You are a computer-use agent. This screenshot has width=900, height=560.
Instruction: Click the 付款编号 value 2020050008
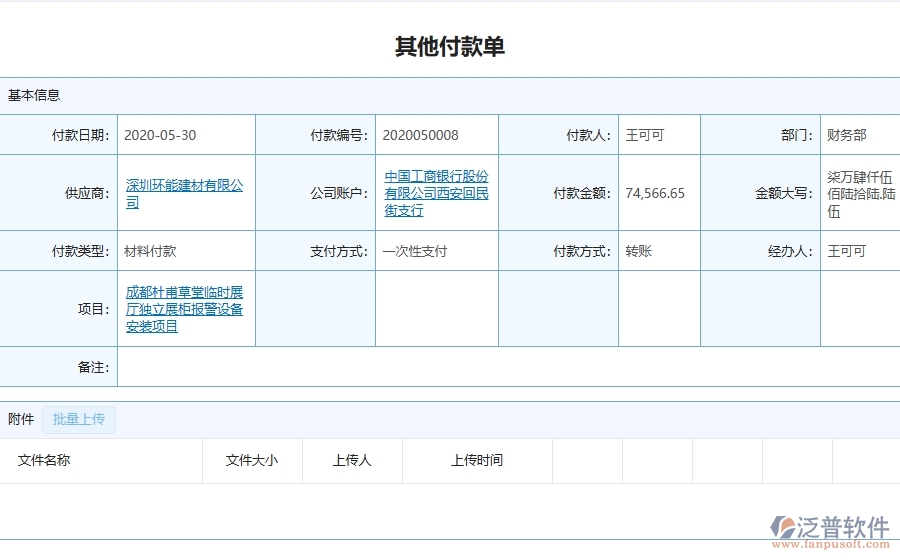(x=420, y=135)
